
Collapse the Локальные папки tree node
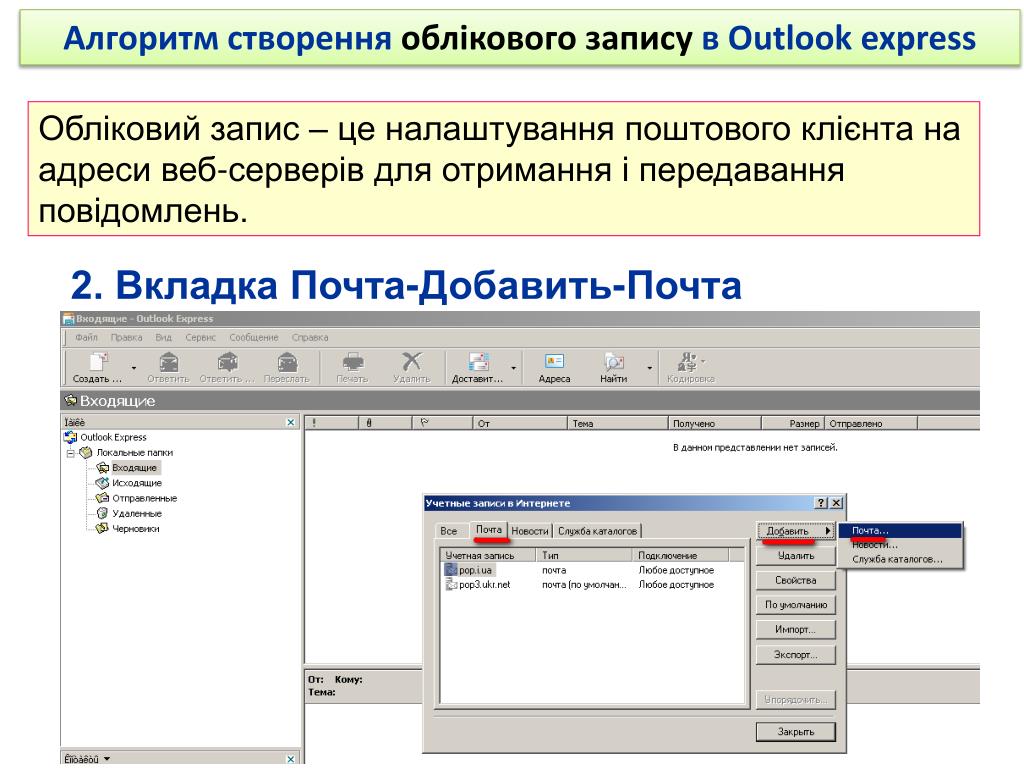click(70, 453)
